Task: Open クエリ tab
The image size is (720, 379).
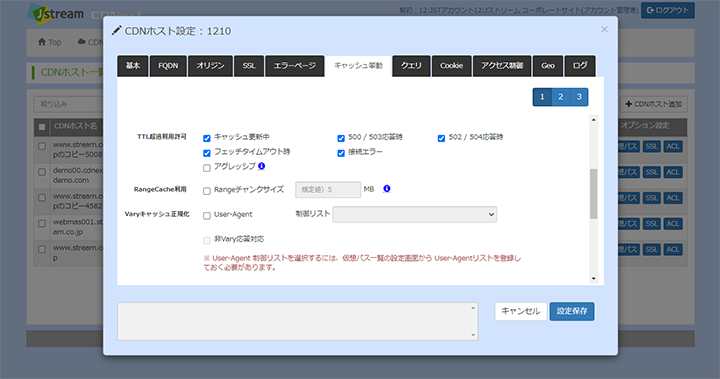Action: [411, 66]
